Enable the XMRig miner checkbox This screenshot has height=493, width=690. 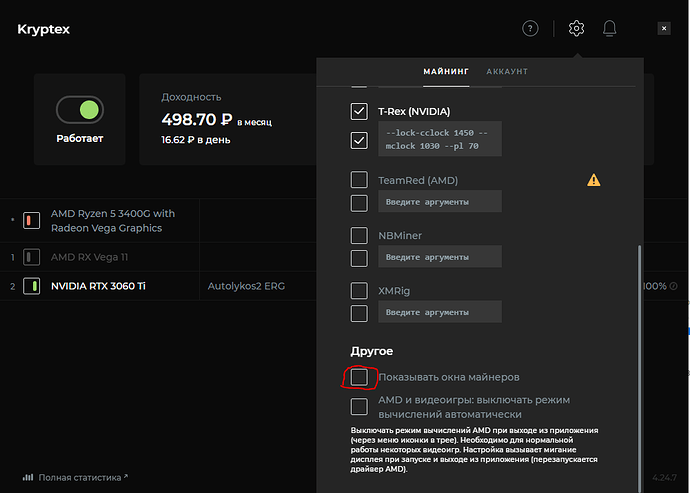[359, 291]
